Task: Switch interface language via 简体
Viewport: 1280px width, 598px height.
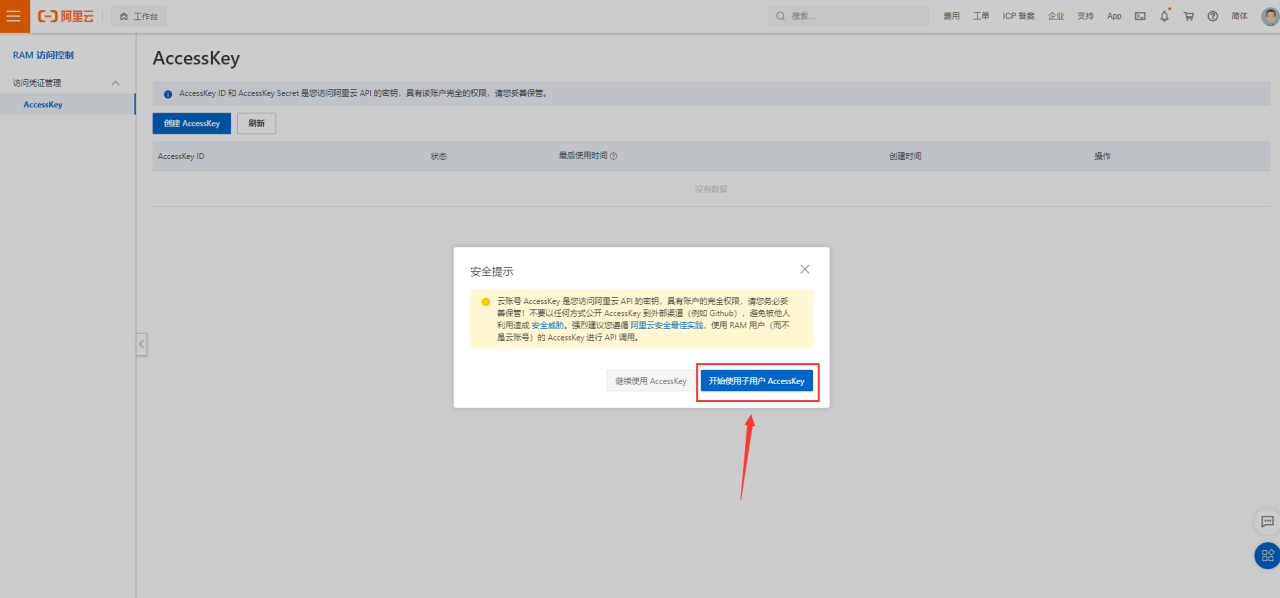Action: click(1239, 16)
